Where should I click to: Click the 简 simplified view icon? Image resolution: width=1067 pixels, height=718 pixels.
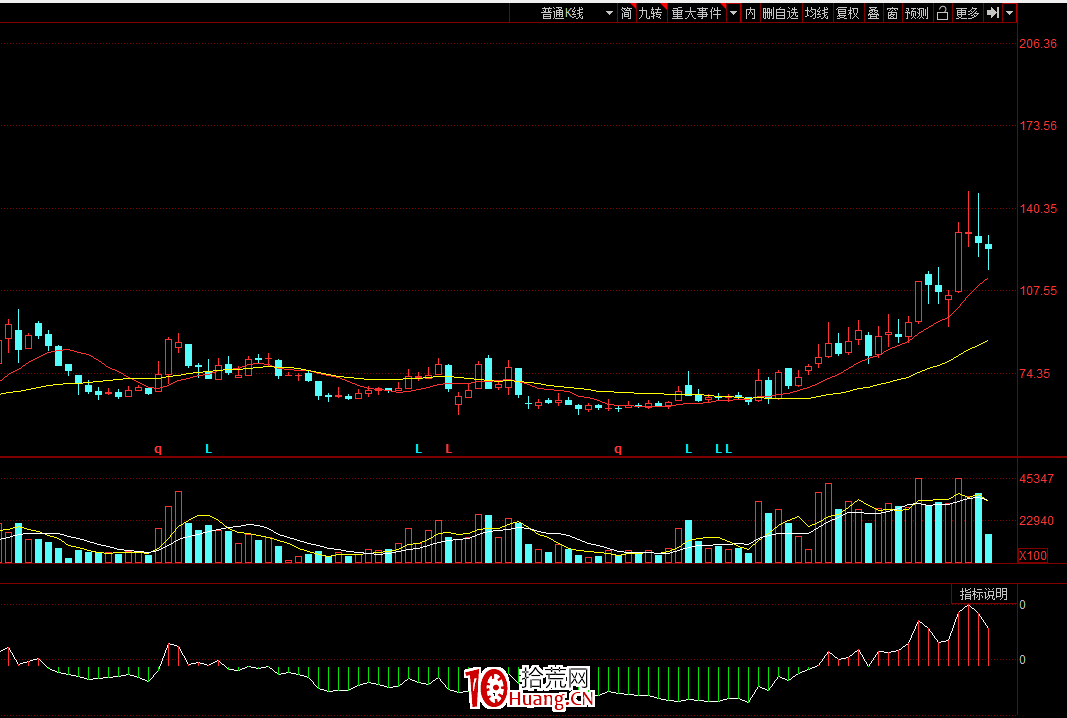pyautogui.click(x=626, y=13)
